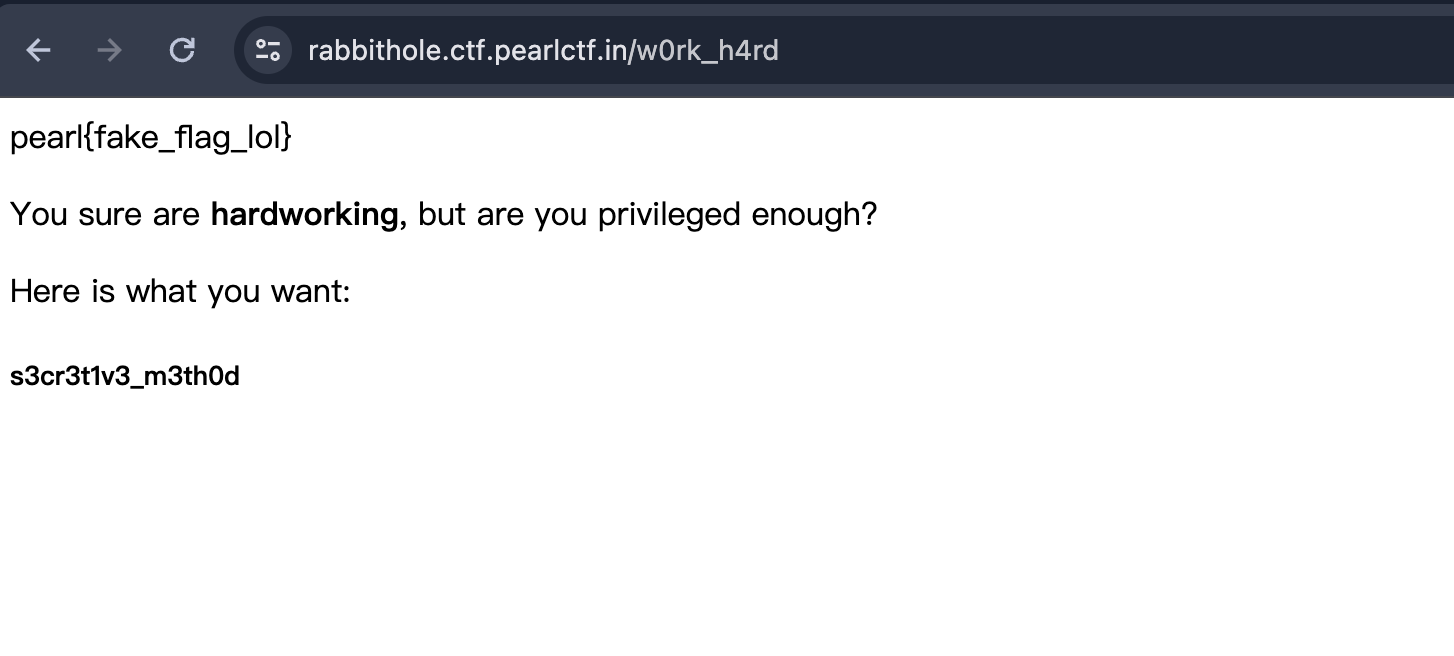Click the word Here starting third line
The image size is (1454, 656).
tap(43, 292)
